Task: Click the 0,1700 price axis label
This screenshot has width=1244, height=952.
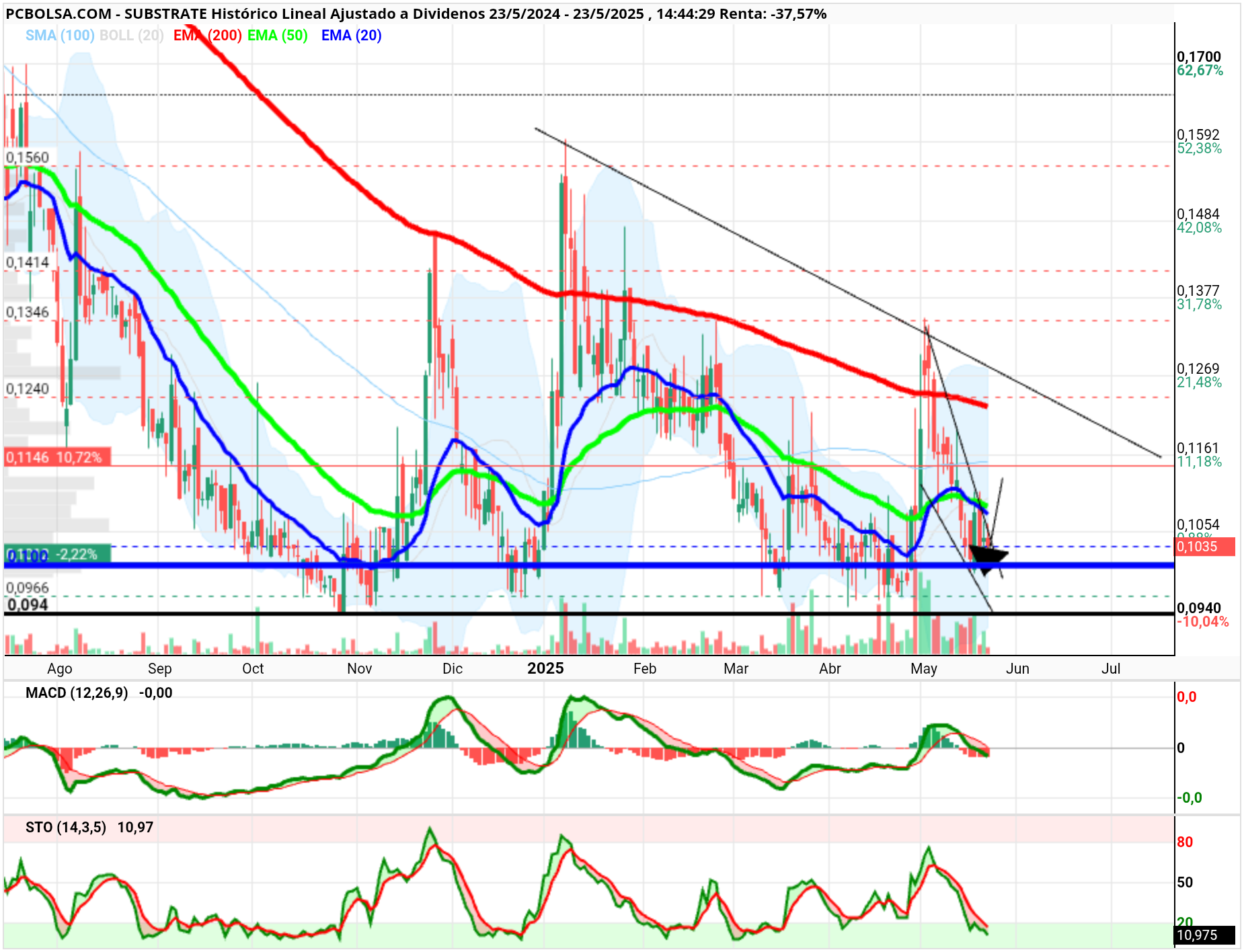Action: (x=1199, y=56)
